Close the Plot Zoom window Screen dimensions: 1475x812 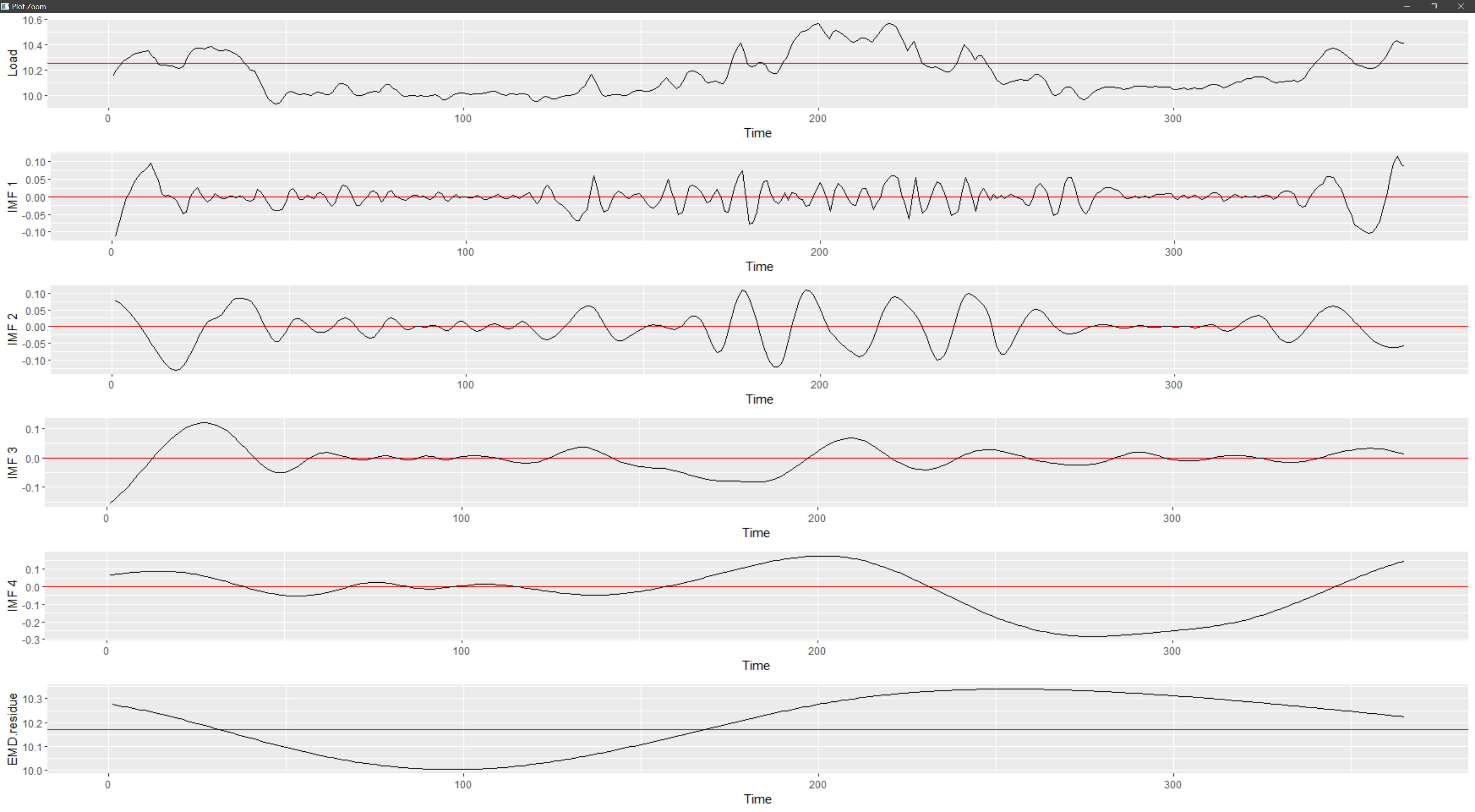pyautogui.click(x=1461, y=6)
